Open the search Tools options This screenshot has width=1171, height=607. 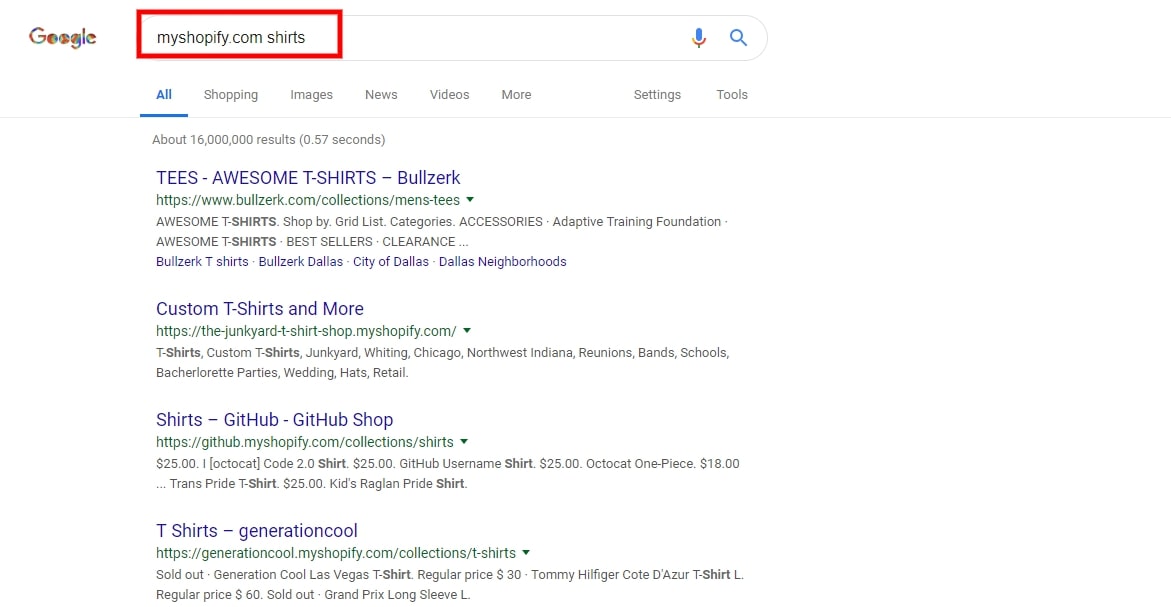coord(732,95)
